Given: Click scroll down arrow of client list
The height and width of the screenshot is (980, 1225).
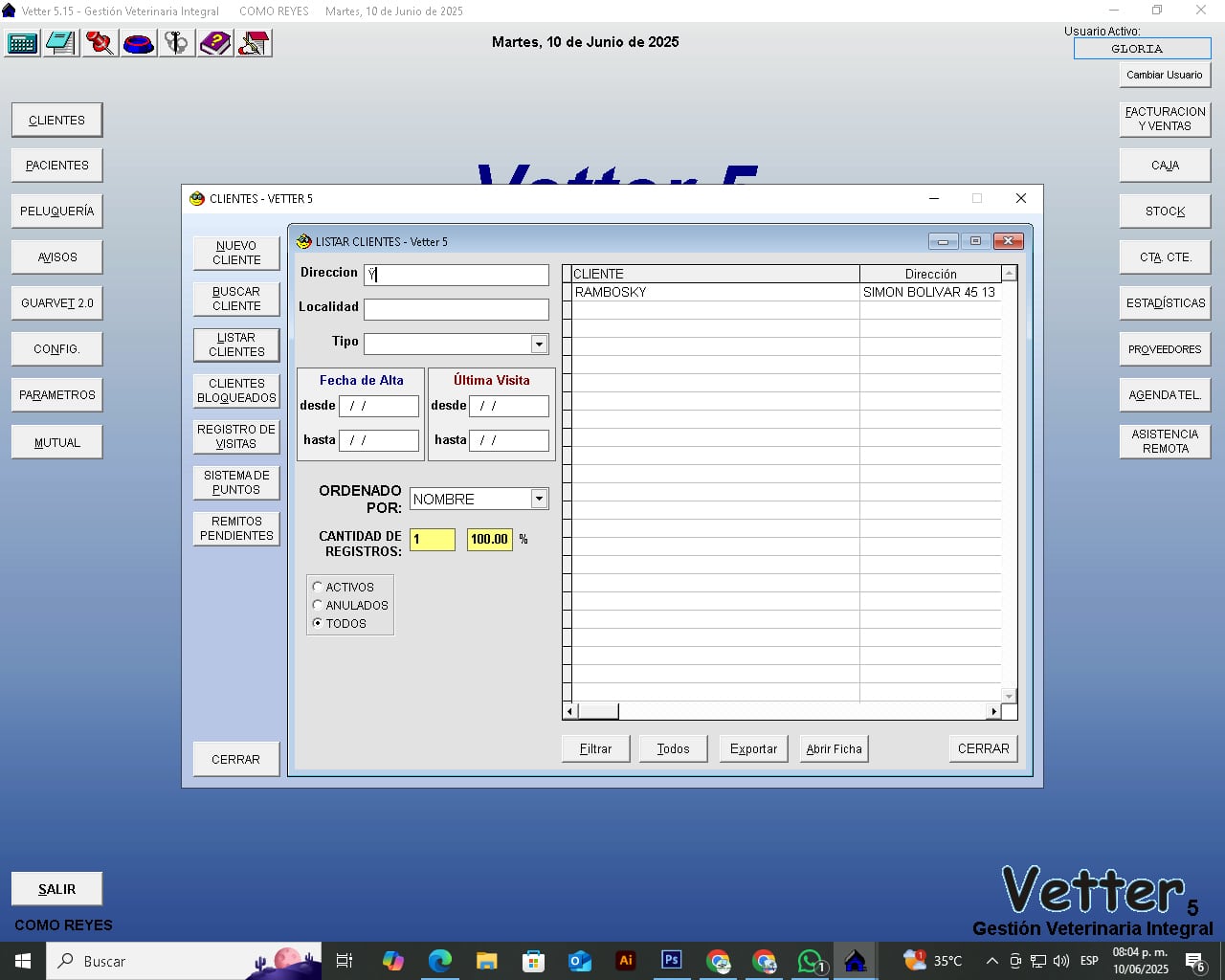Looking at the screenshot, I should 1009,696.
